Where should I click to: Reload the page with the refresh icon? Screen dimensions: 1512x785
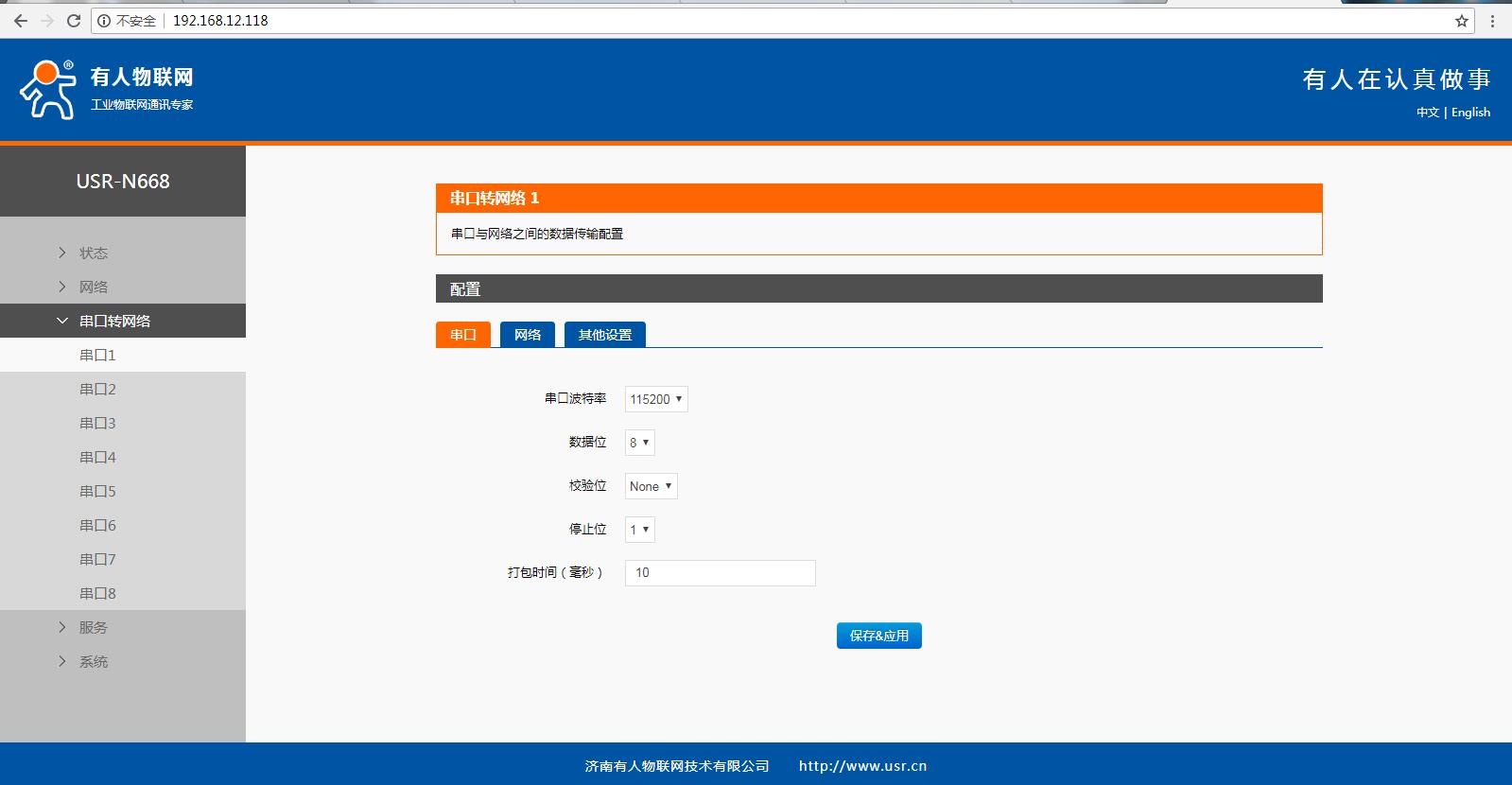tap(73, 21)
